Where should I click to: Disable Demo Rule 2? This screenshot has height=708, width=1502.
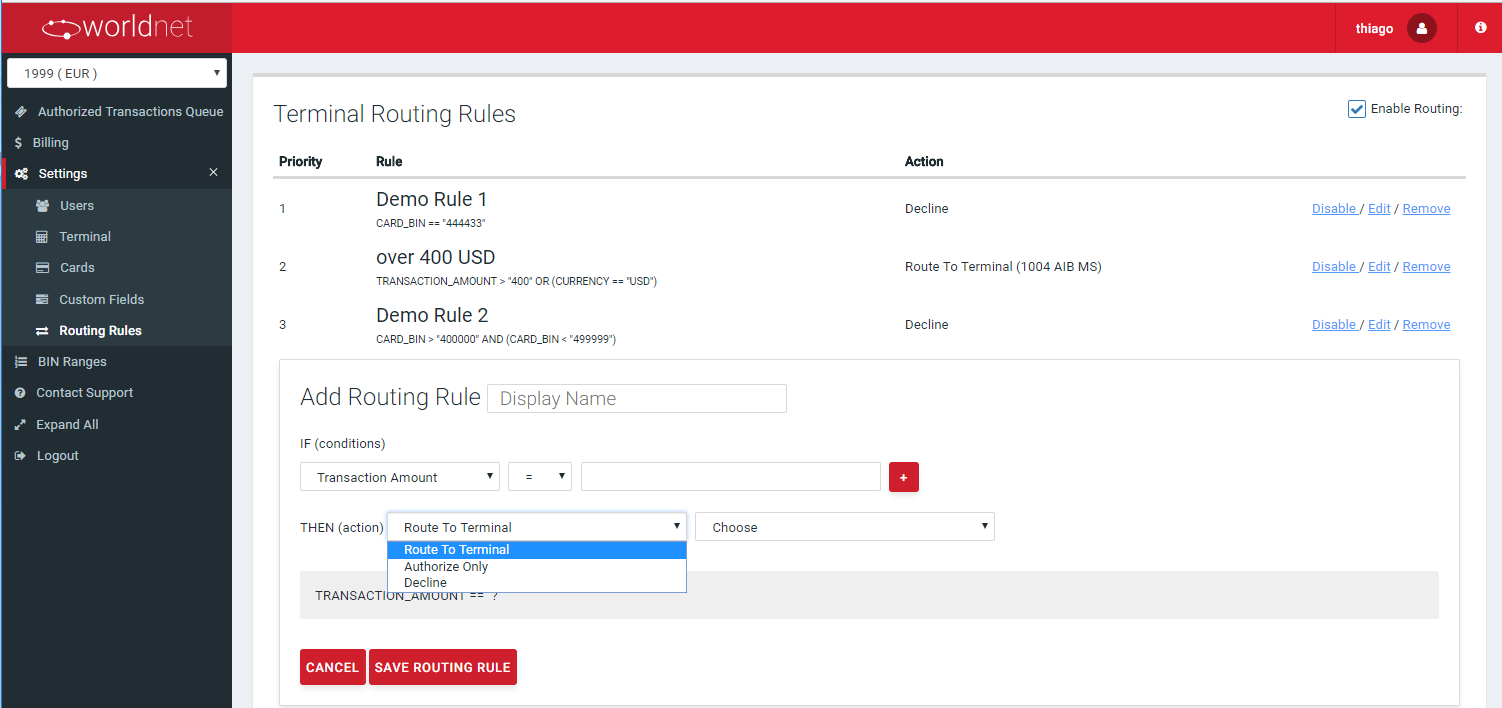(x=1334, y=325)
